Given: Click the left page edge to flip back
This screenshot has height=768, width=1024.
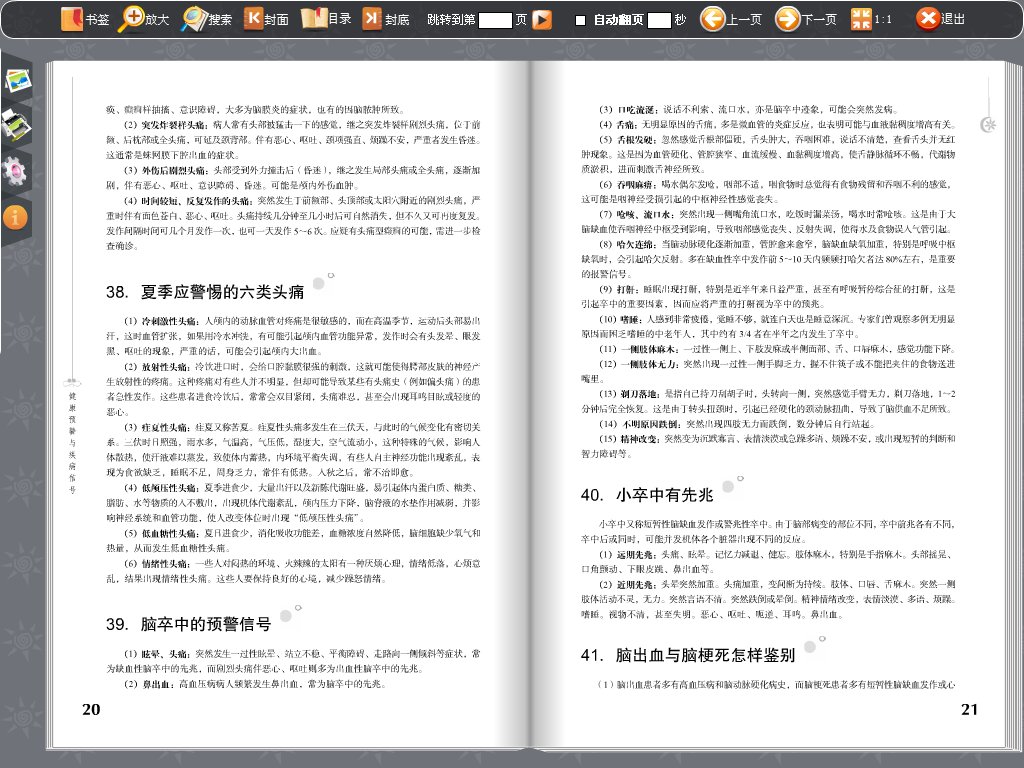Looking at the screenshot, I should coord(49,405).
